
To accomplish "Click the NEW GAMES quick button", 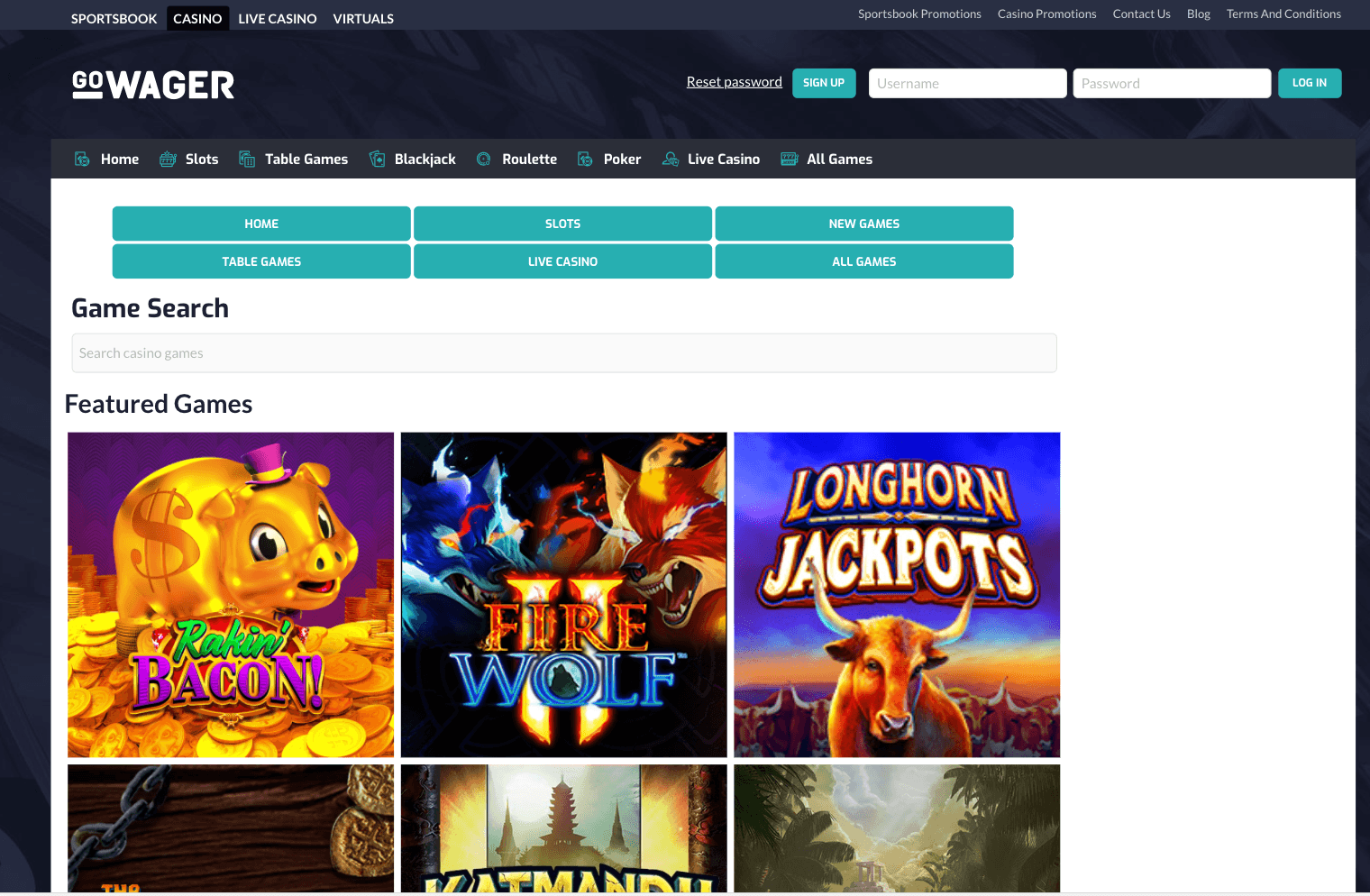I will (x=863, y=223).
